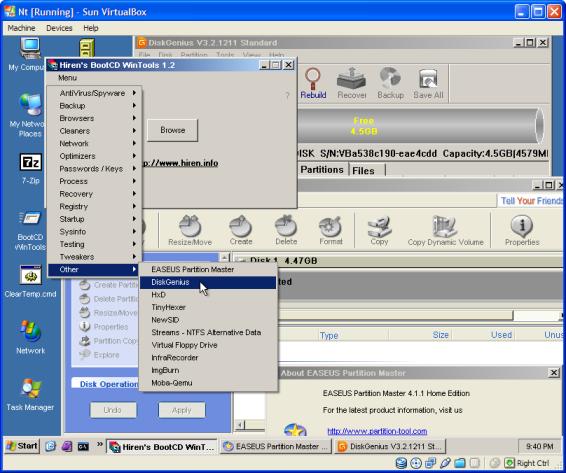Choose InfraRecorder from the Other submenu
Viewport: 566px width, 473px height.
coord(208,358)
